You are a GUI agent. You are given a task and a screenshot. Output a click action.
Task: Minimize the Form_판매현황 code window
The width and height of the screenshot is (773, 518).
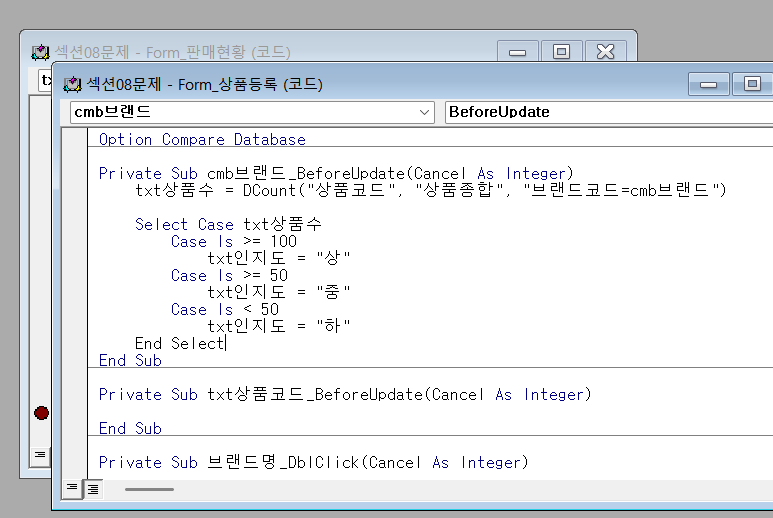coord(517,52)
